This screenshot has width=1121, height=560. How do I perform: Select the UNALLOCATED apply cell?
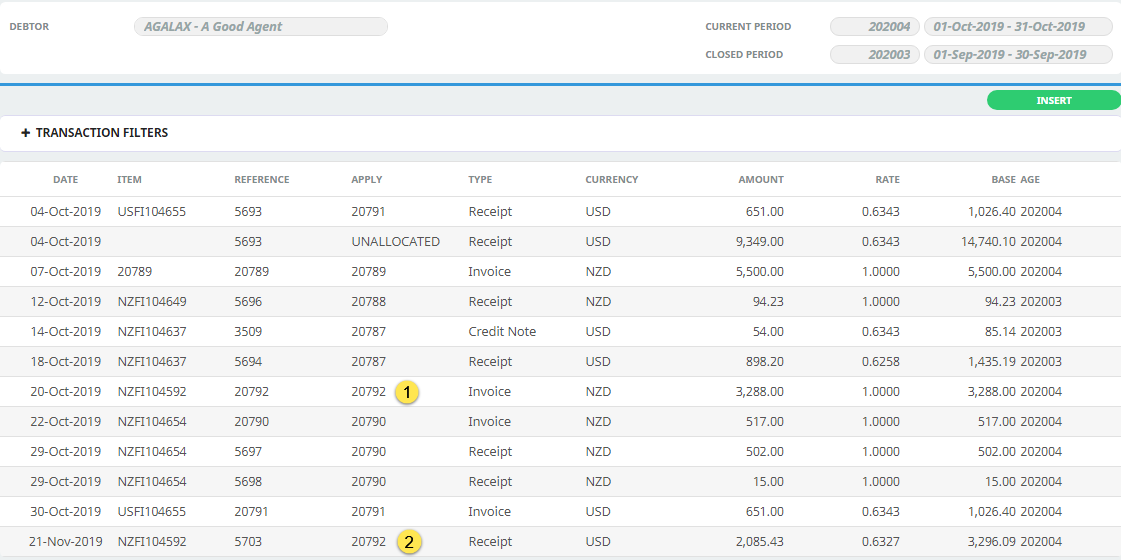[x=395, y=242]
